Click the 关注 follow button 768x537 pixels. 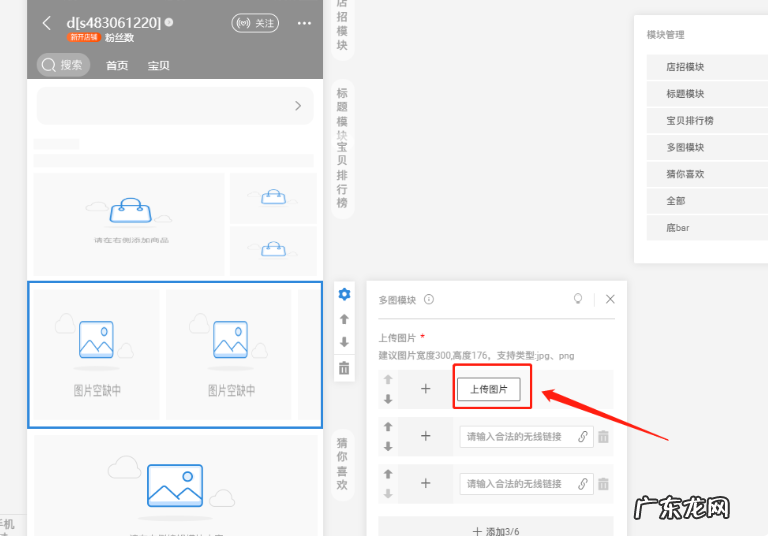click(x=255, y=23)
